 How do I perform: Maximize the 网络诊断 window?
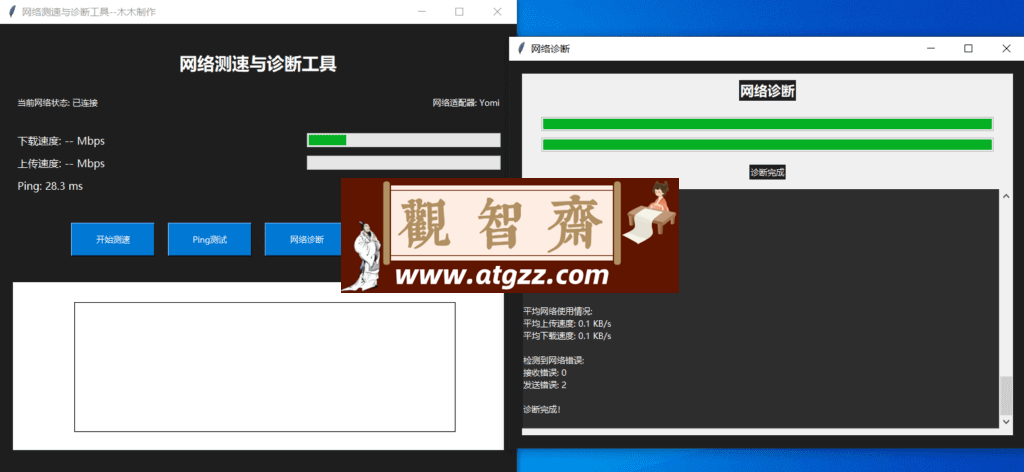tap(968, 48)
